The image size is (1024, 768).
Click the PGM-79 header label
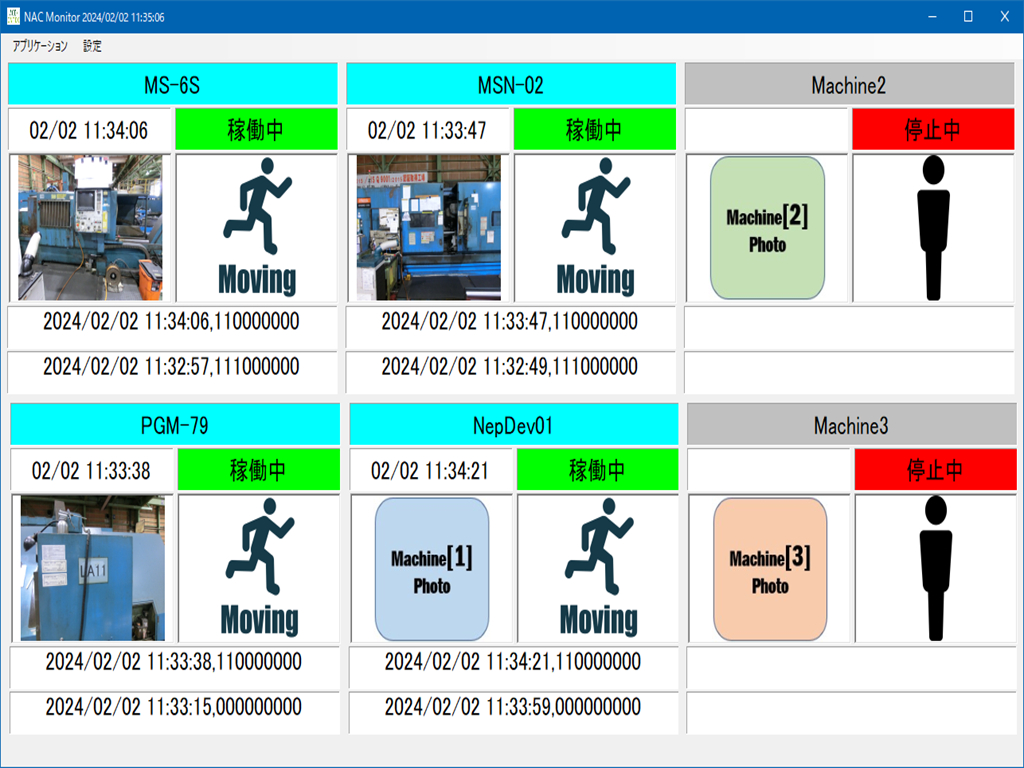[x=175, y=425]
